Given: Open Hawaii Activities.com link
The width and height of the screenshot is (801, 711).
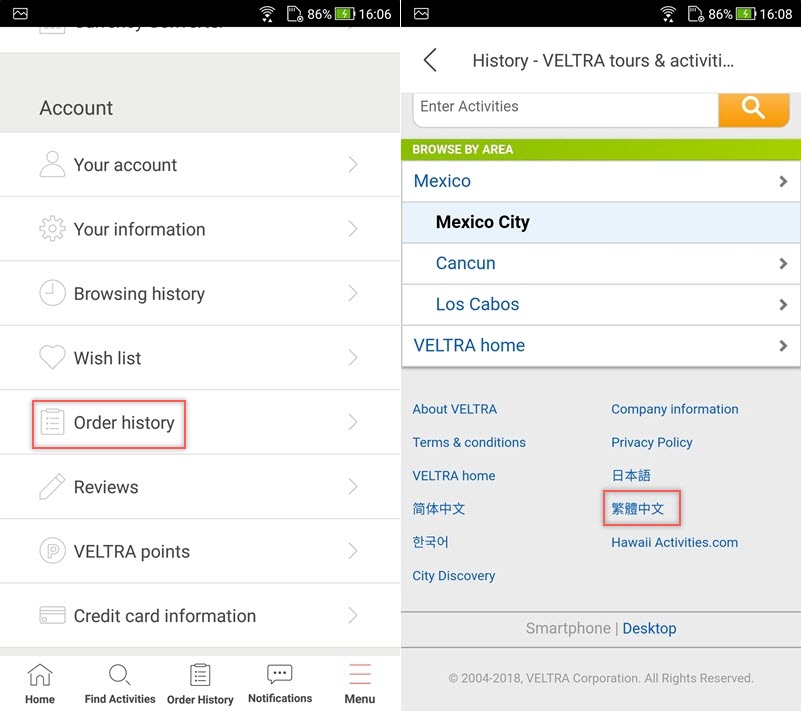Looking at the screenshot, I should [674, 542].
